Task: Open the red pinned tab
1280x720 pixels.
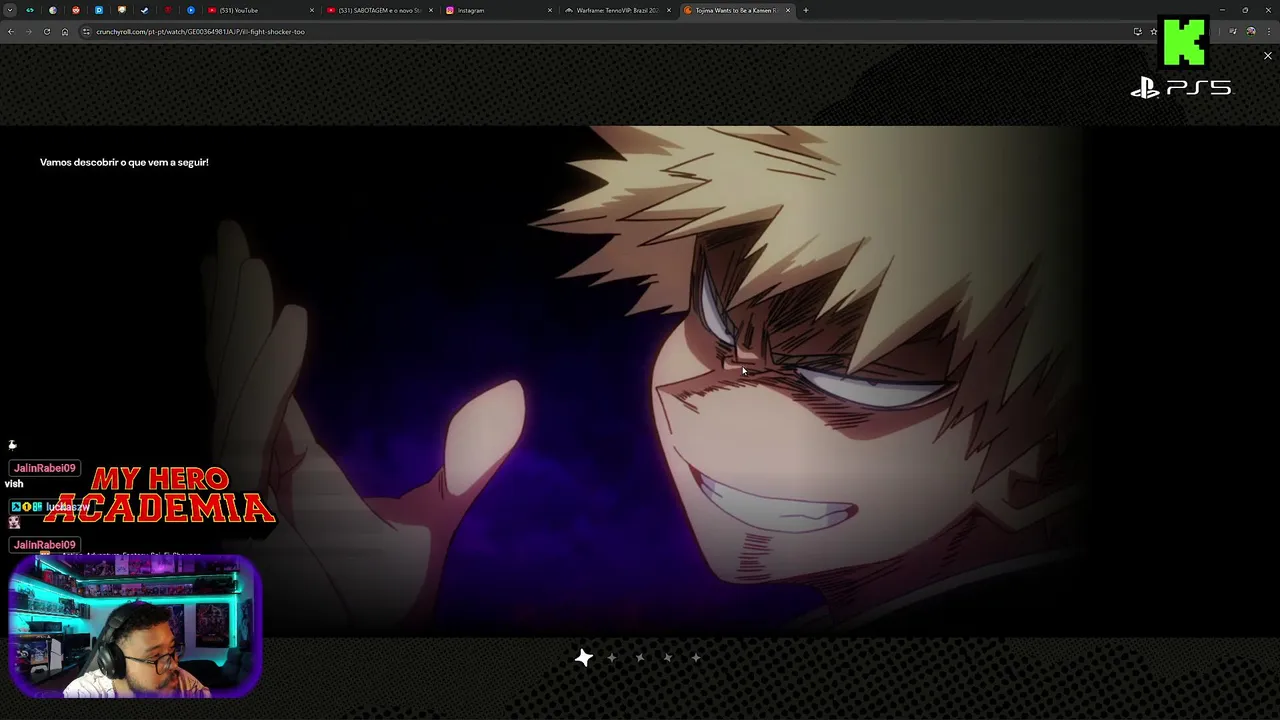Action: [167, 10]
